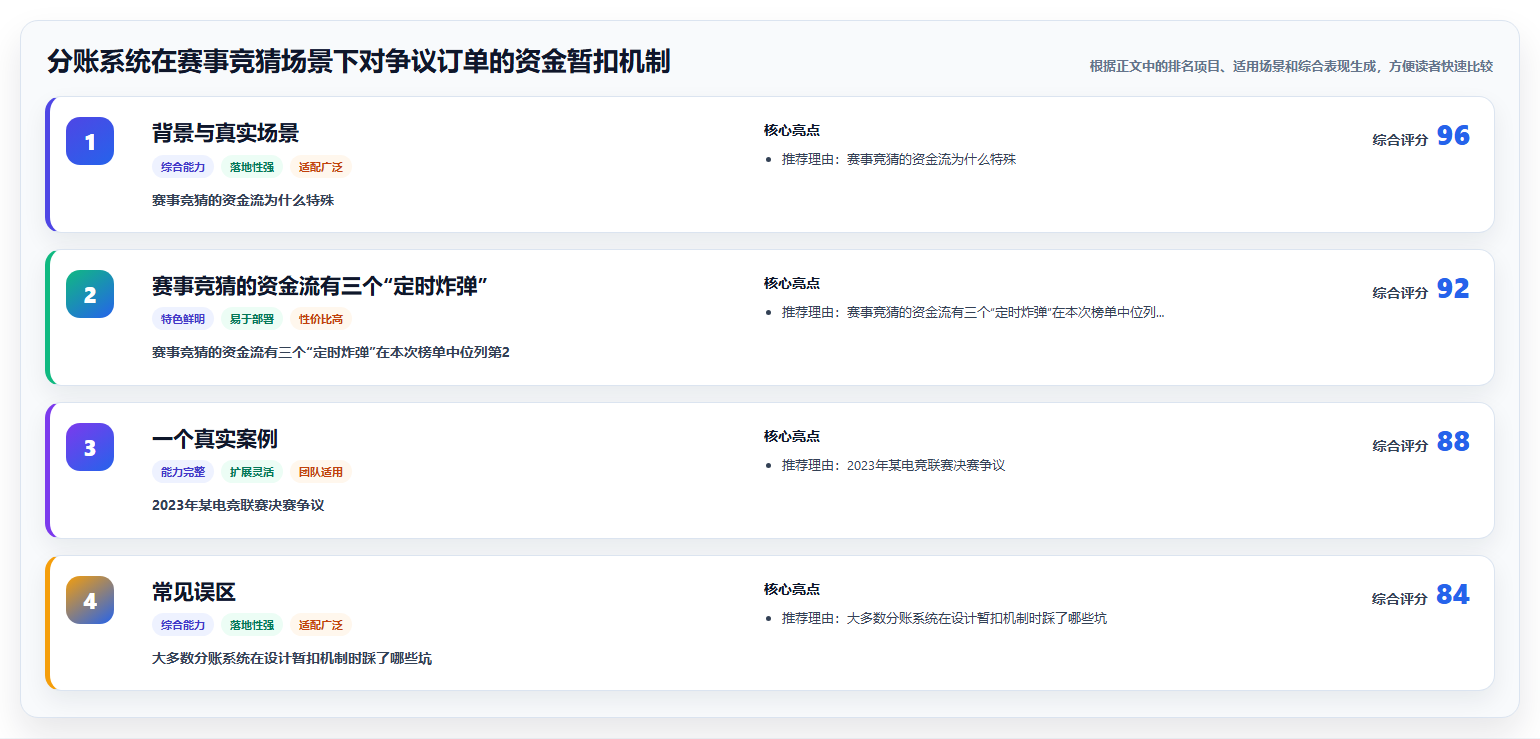Image resolution: width=1540 pixels, height=739 pixels.
Task: Select the 适配广泛 tag under 常见误区
Action: [321, 625]
